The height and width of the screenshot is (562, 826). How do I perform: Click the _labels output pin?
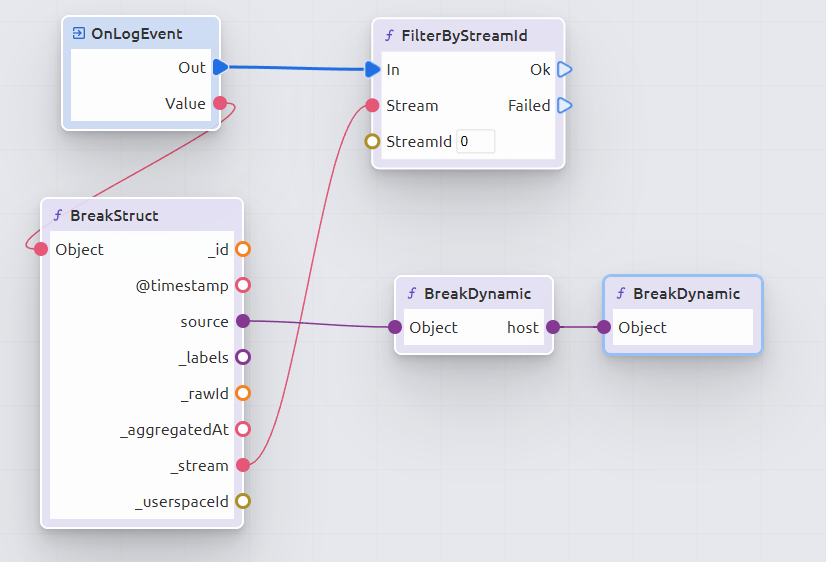coord(242,357)
